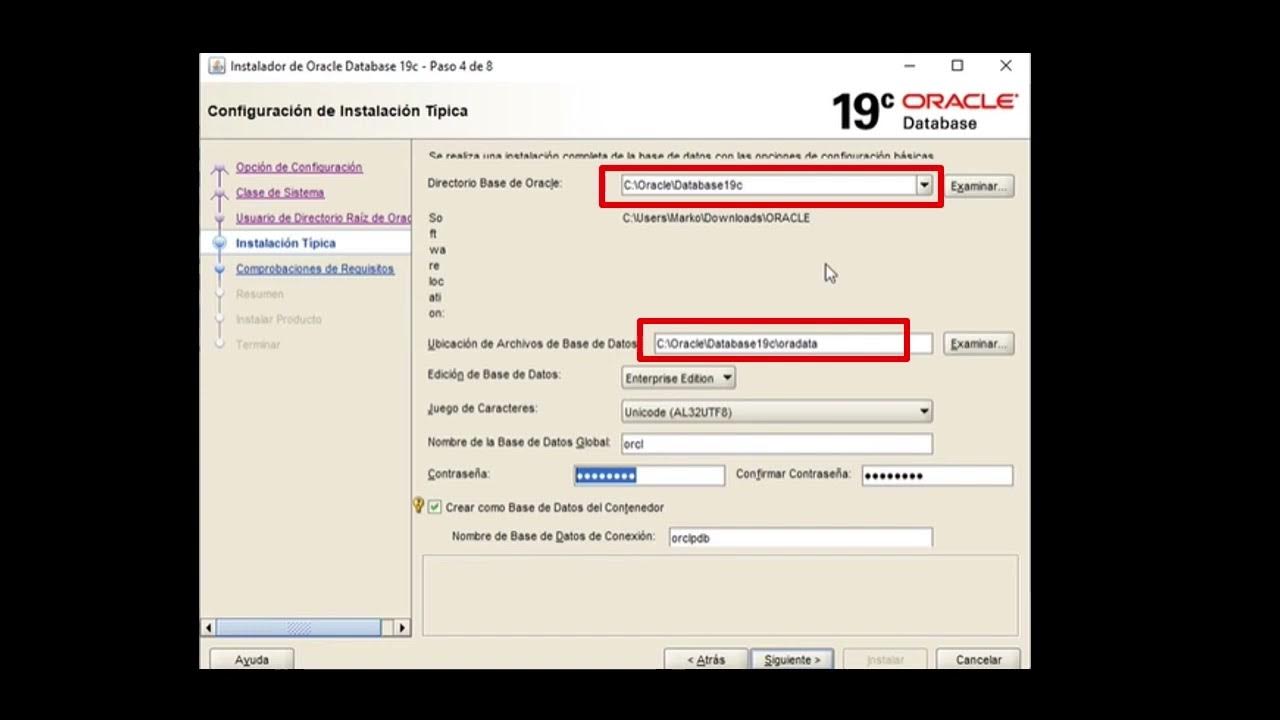Open the Comprobaciones de Requisitos step
This screenshot has height=720, width=1280.
(315, 268)
